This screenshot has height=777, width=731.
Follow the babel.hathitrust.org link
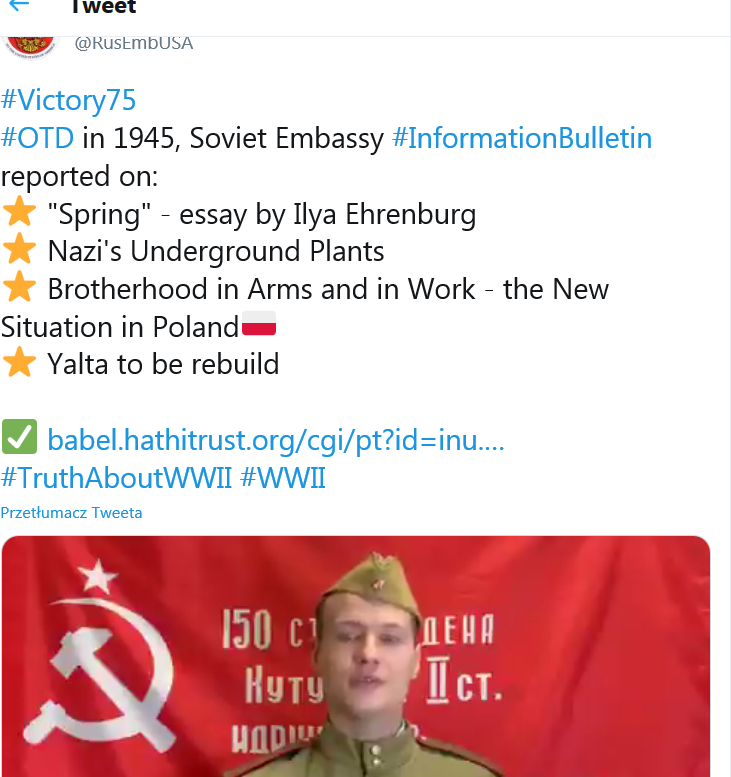pos(276,439)
